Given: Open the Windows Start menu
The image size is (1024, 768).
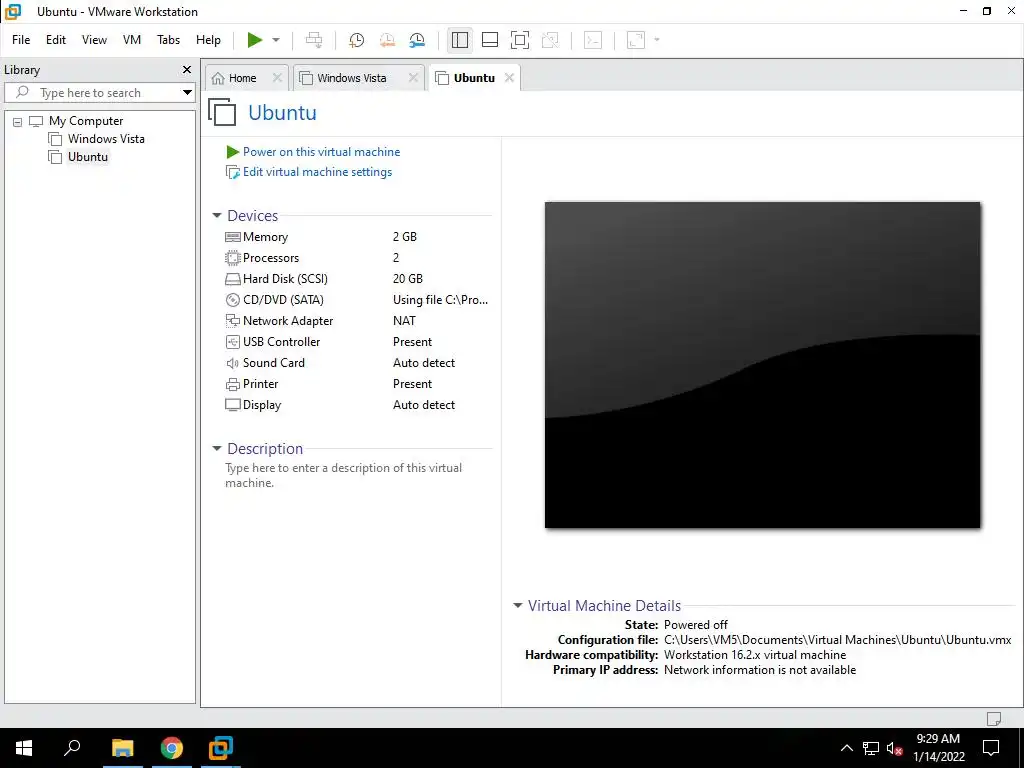Looking at the screenshot, I should pos(24,748).
